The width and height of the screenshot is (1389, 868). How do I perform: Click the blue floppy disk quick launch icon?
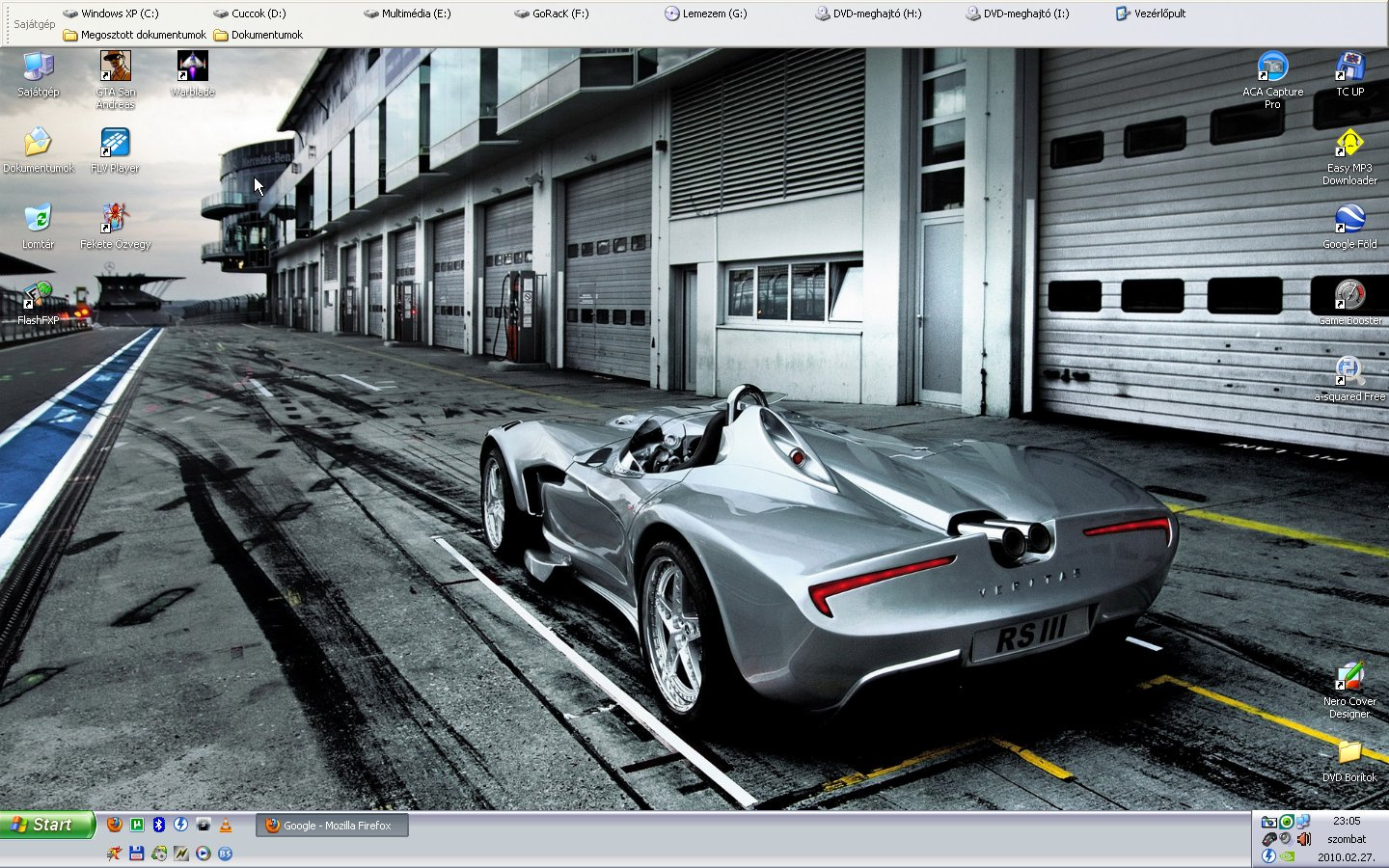point(136,853)
